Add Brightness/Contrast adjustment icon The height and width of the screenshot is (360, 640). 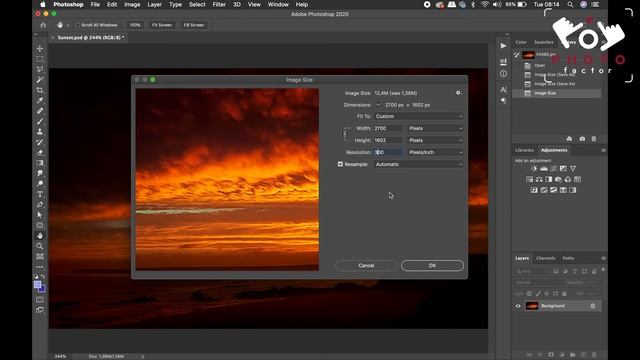pyautogui.click(x=534, y=169)
